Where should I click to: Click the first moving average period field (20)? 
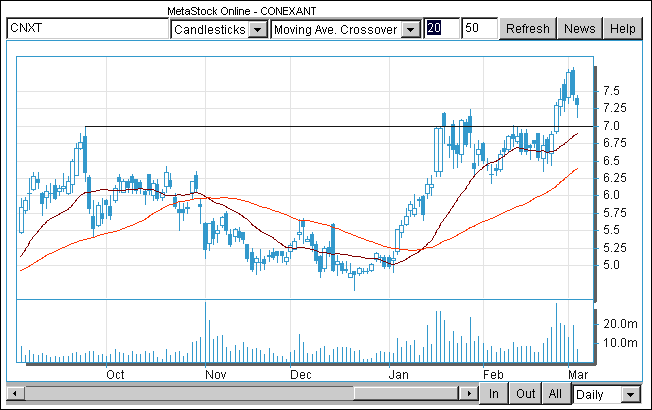pyautogui.click(x=442, y=28)
